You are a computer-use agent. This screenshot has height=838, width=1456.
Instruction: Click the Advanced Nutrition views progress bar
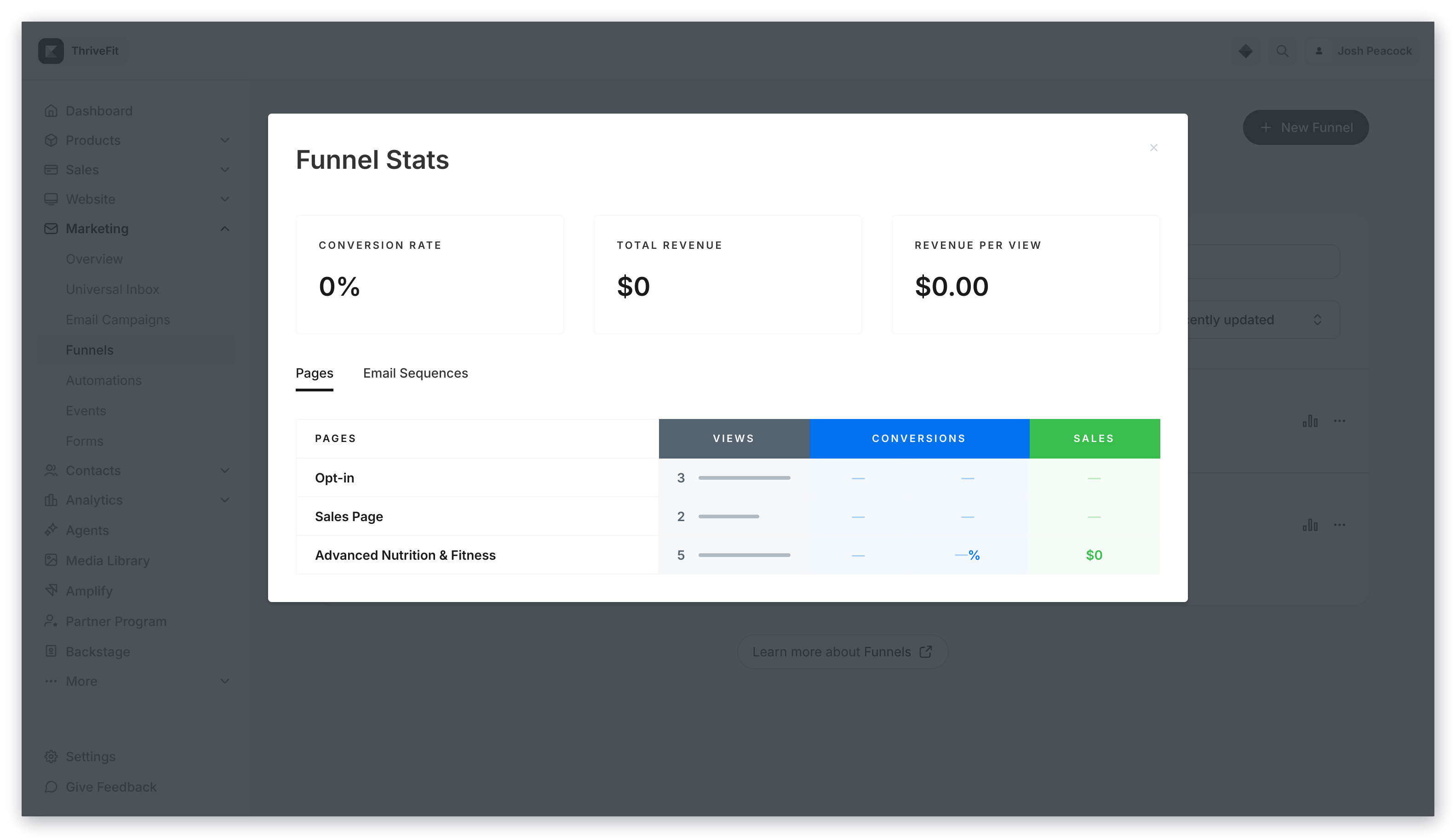pos(744,555)
